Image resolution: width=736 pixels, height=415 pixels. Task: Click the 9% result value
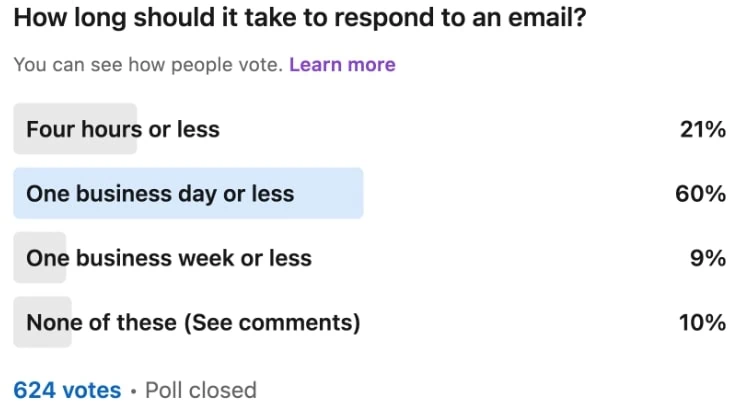[x=707, y=258]
